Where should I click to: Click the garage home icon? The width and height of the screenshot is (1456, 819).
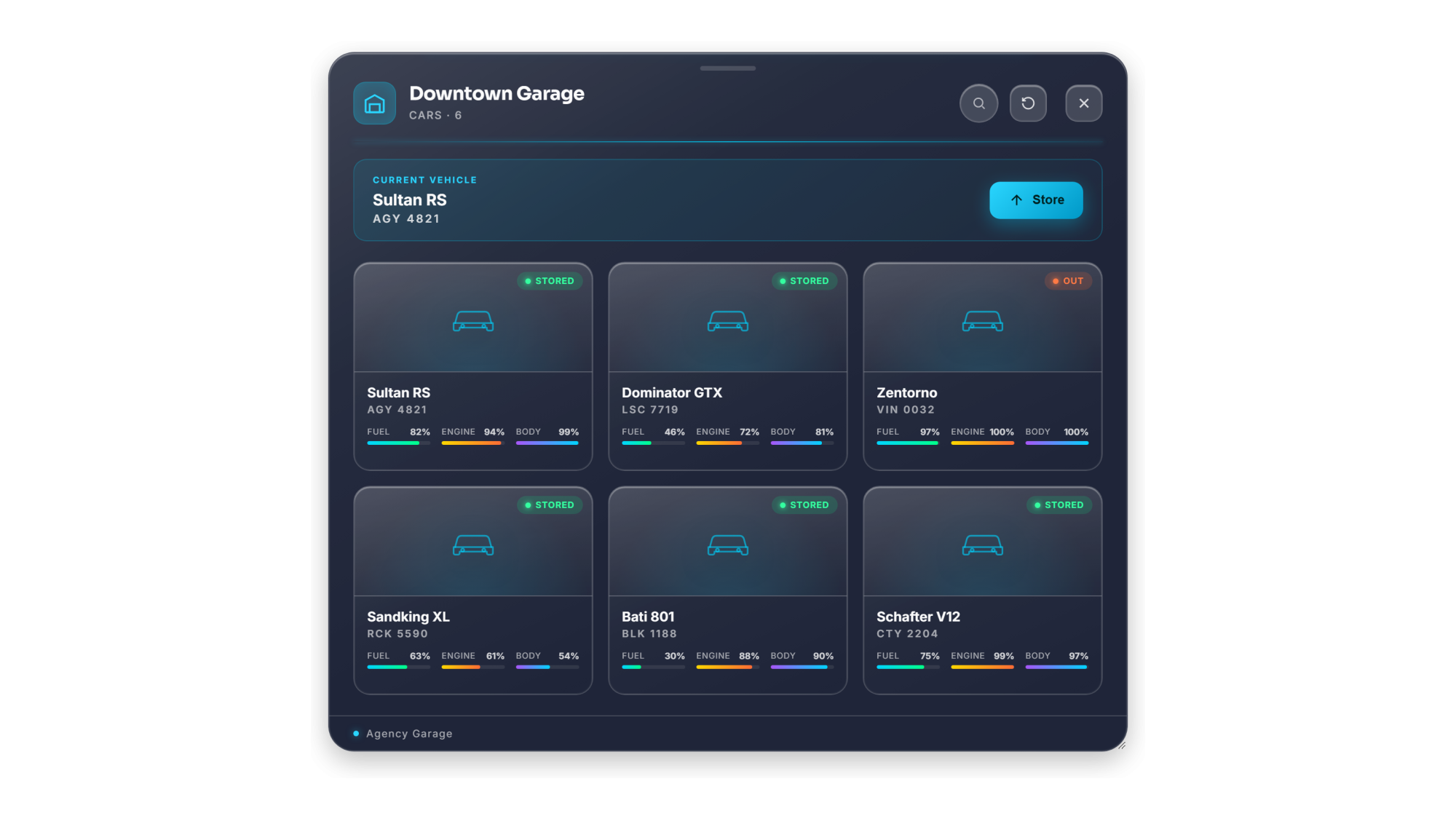click(x=374, y=103)
